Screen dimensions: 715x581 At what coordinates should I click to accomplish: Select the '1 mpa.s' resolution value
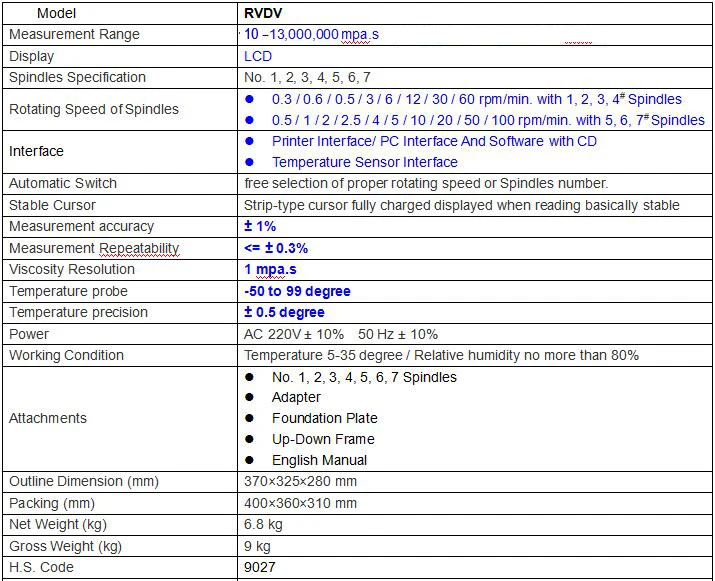(270, 269)
